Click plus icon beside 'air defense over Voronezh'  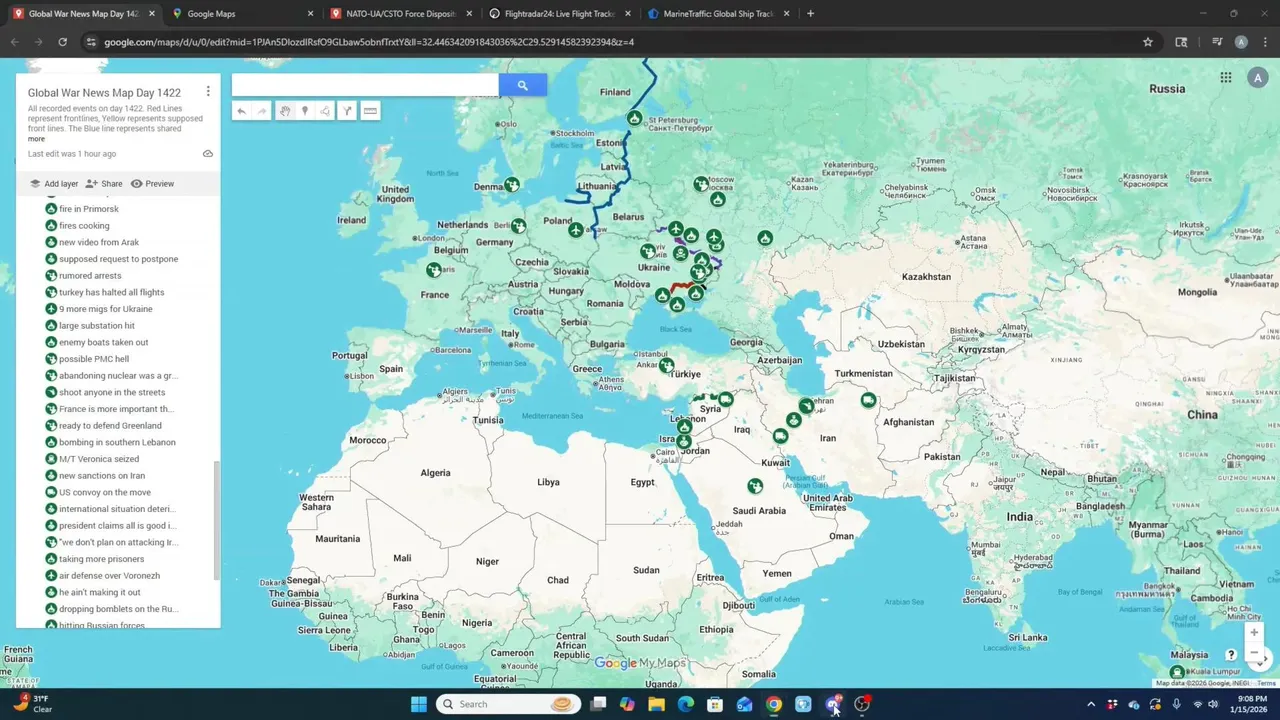tap(51, 576)
